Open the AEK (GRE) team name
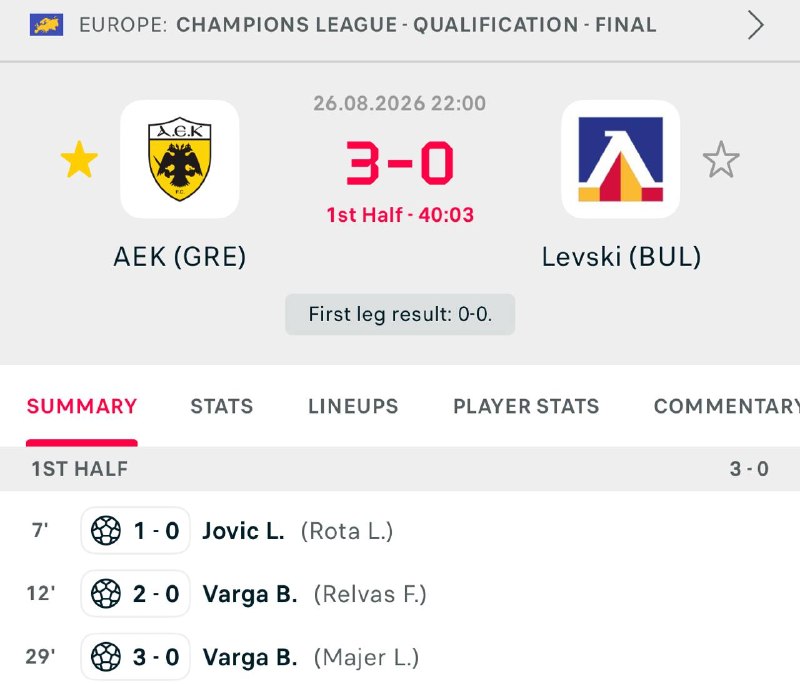800x684 pixels. point(180,257)
